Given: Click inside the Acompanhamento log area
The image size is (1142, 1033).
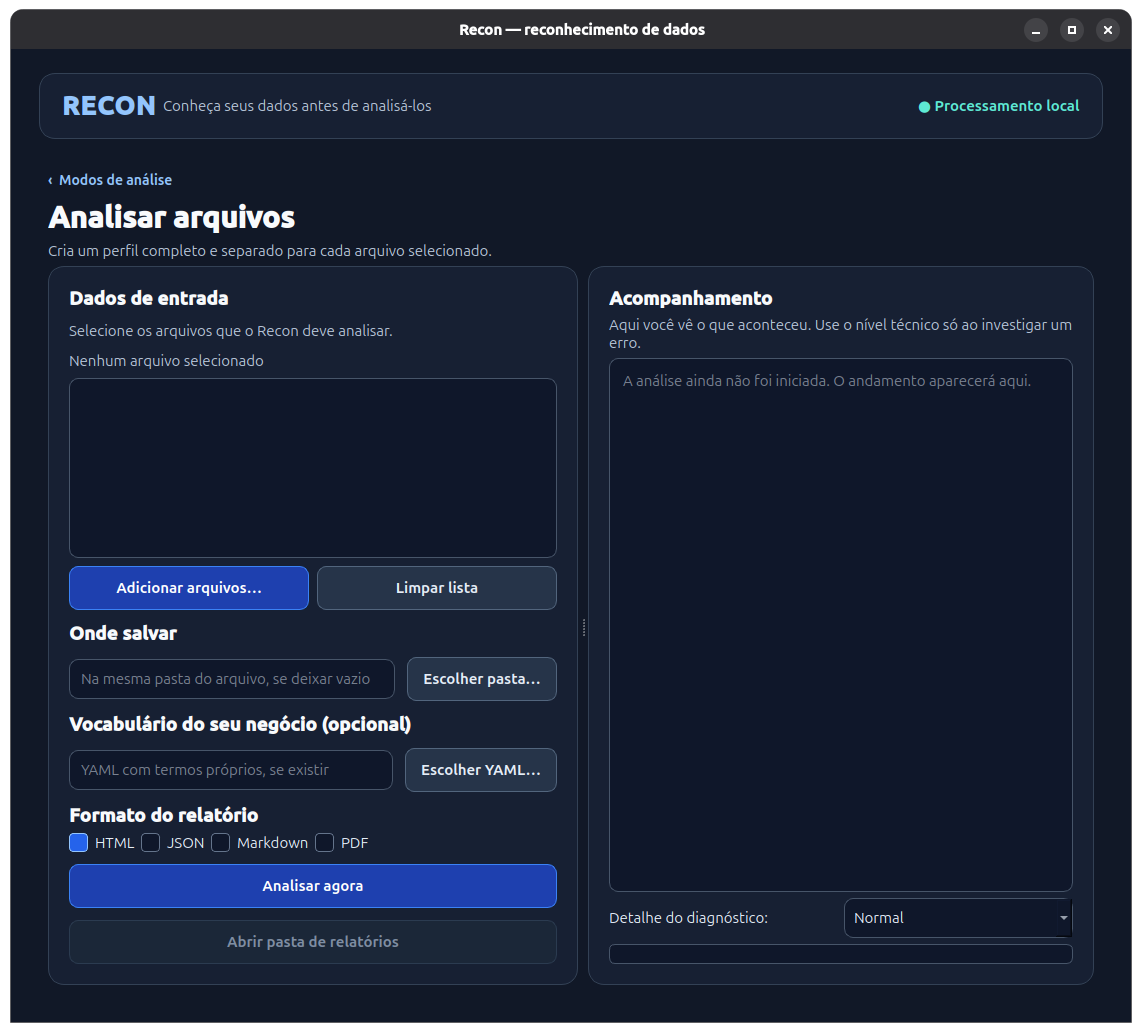Looking at the screenshot, I should (840, 625).
